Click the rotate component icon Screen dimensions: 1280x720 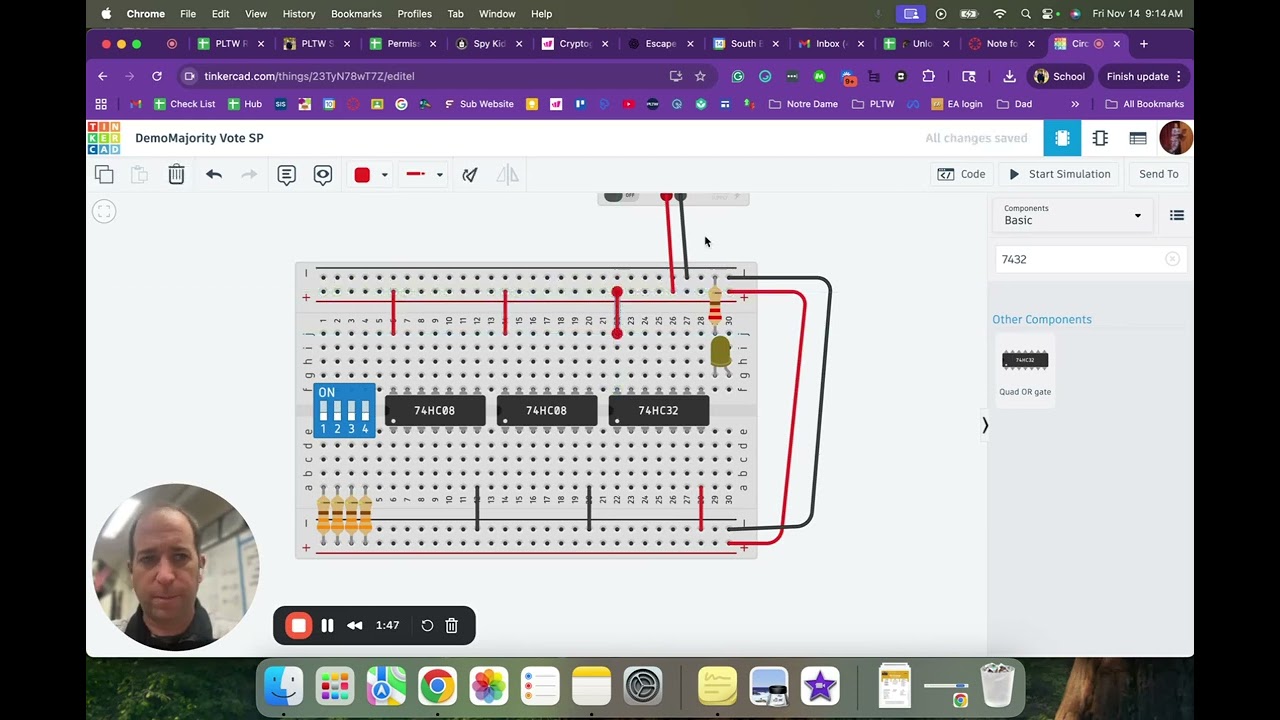tap(470, 175)
